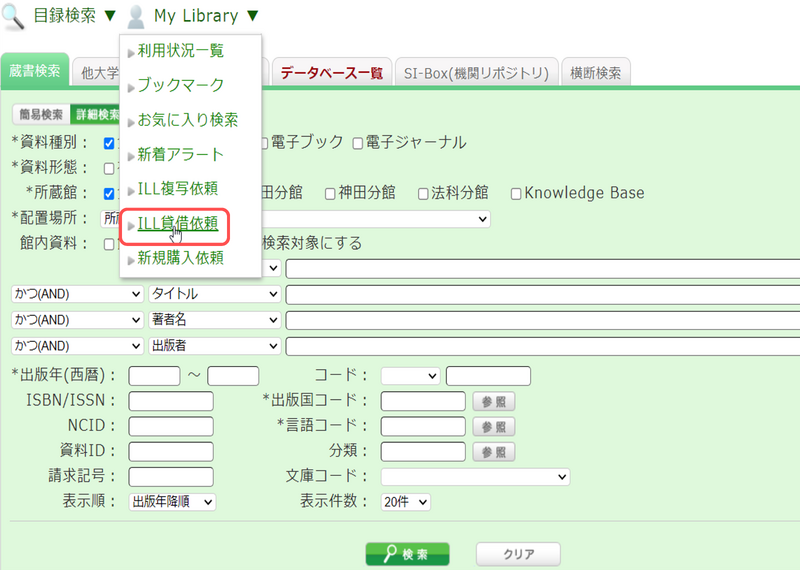800x570 pixels.
Task: Enable the 電子ブック checkbox
Action: coord(261,143)
